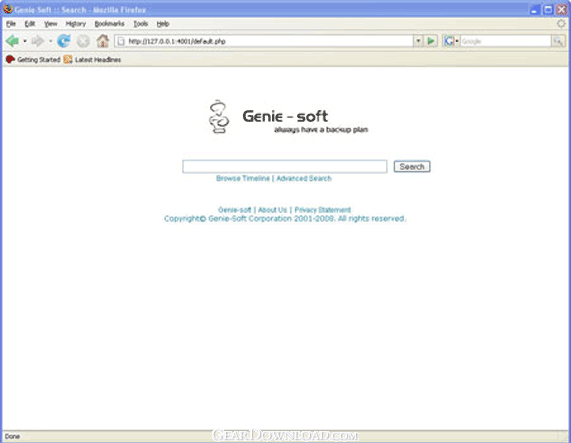Follow the Browse Timeline link

(x=243, y=178)
